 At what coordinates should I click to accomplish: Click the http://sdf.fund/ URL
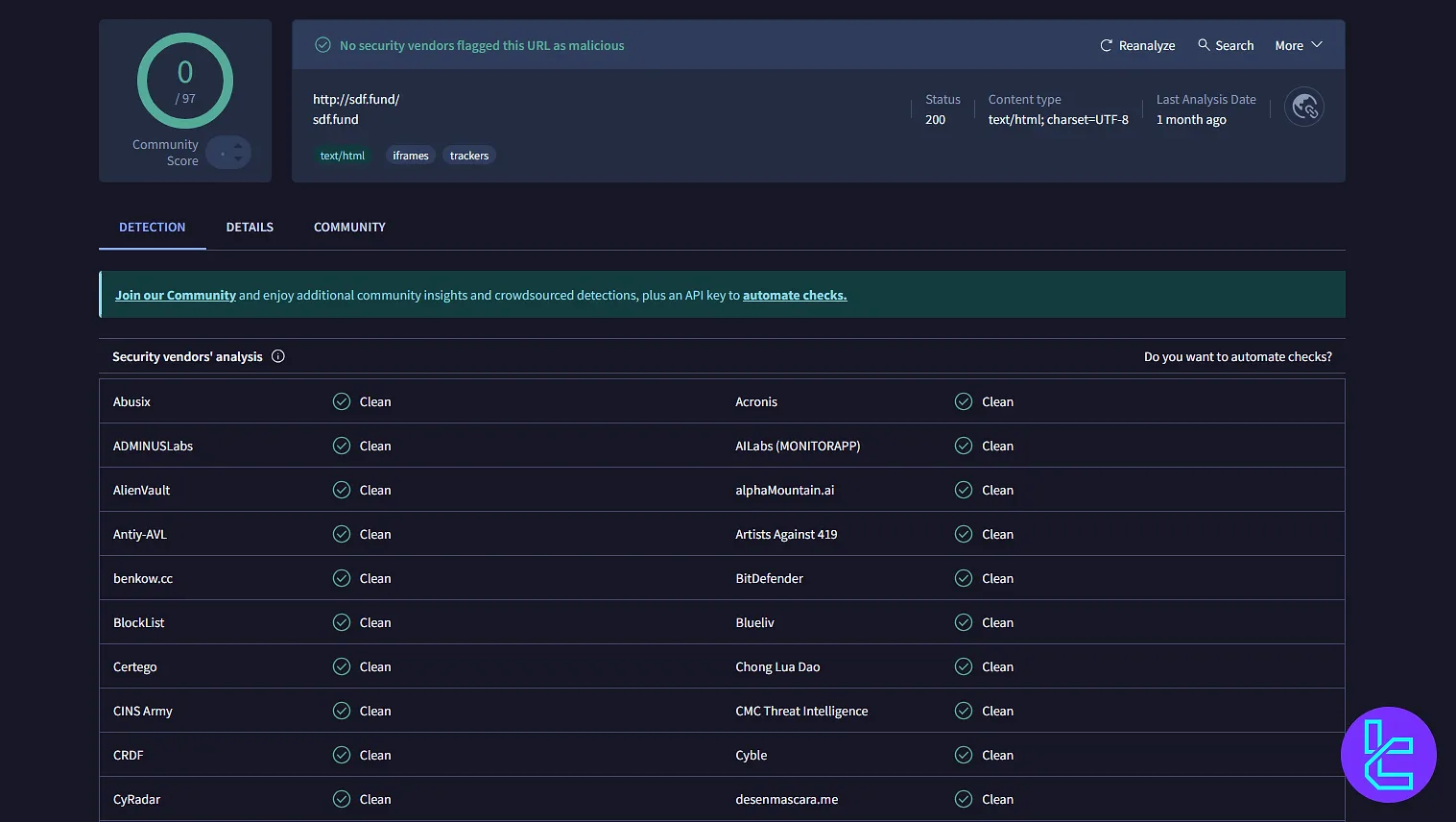click(x=356, y=99)
